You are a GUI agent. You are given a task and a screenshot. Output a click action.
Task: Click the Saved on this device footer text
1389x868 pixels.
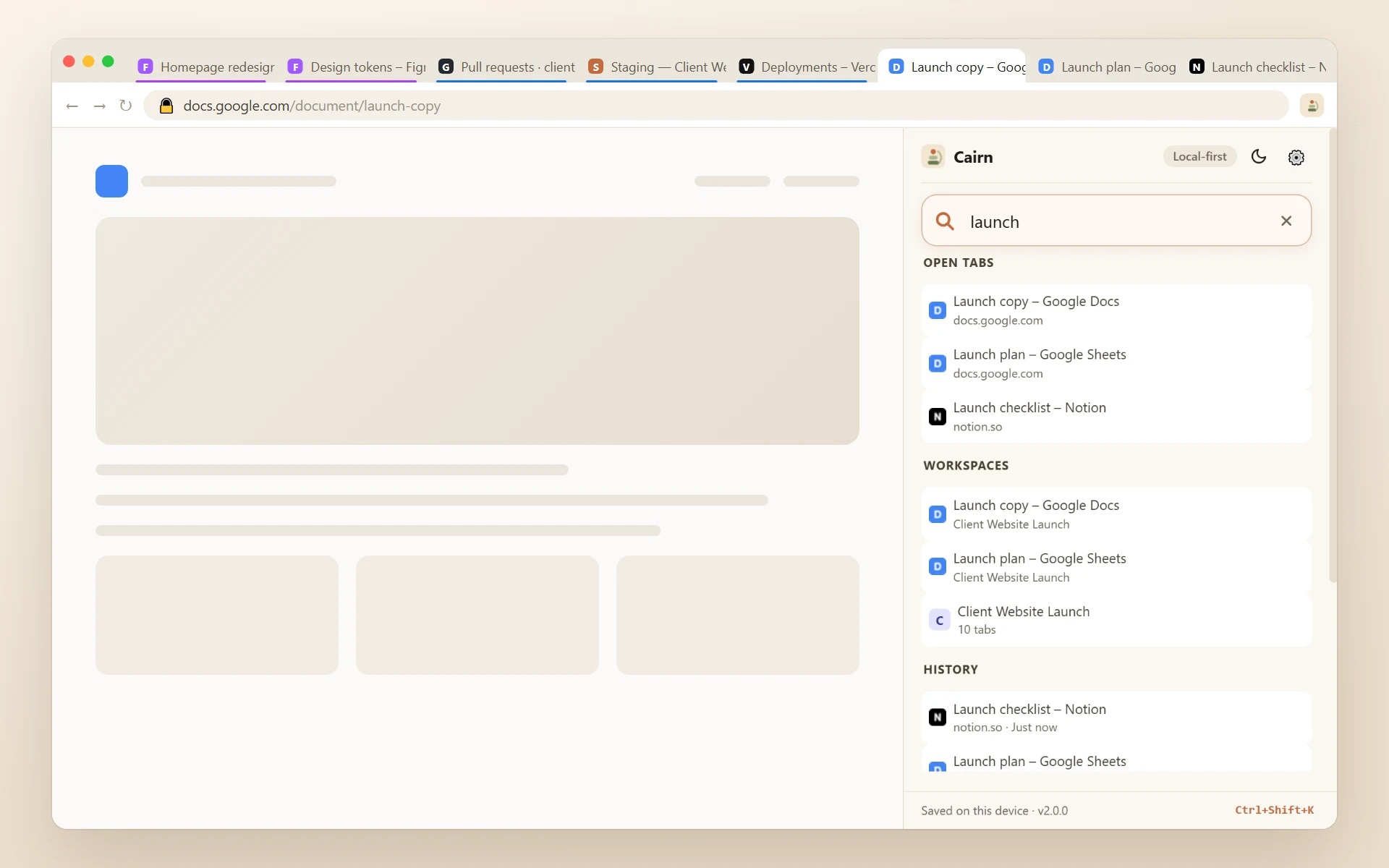(x=994, y=811)
